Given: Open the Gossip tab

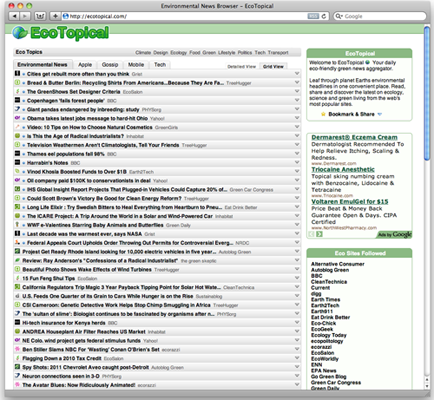Looking at the screenshot, I should 110,65.
